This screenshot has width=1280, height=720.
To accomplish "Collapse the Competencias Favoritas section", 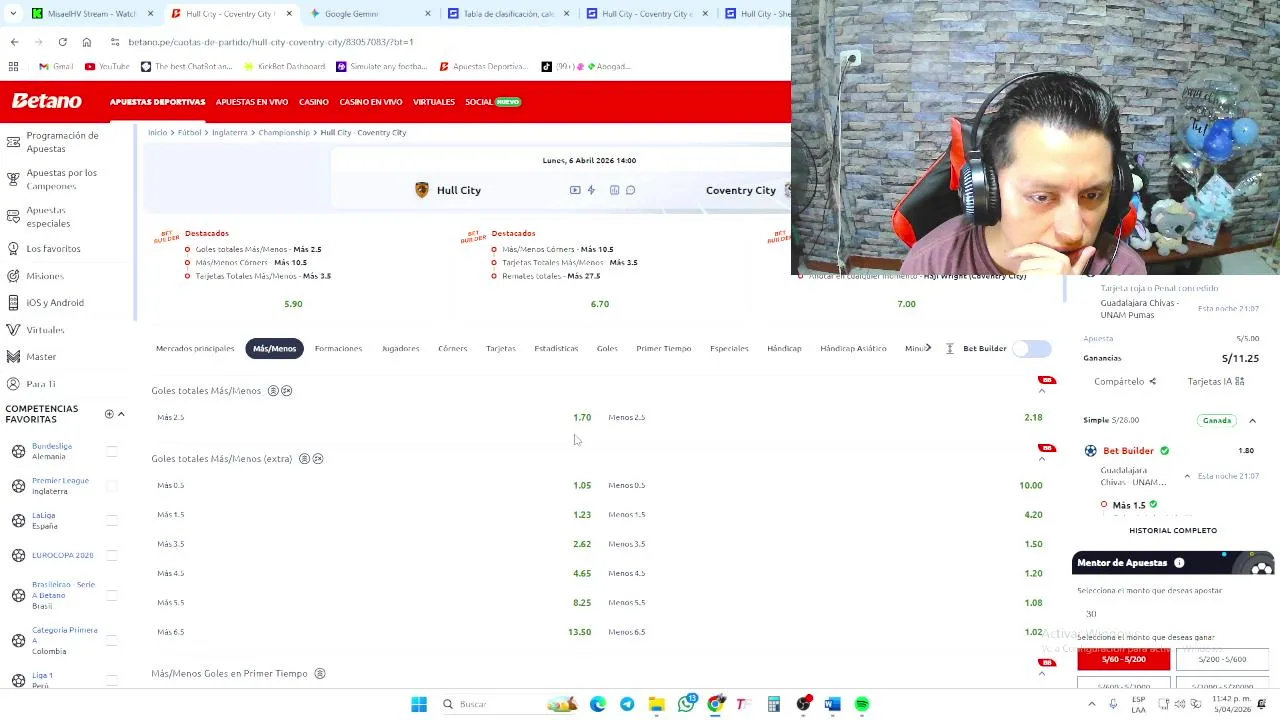I will (121, 414).
